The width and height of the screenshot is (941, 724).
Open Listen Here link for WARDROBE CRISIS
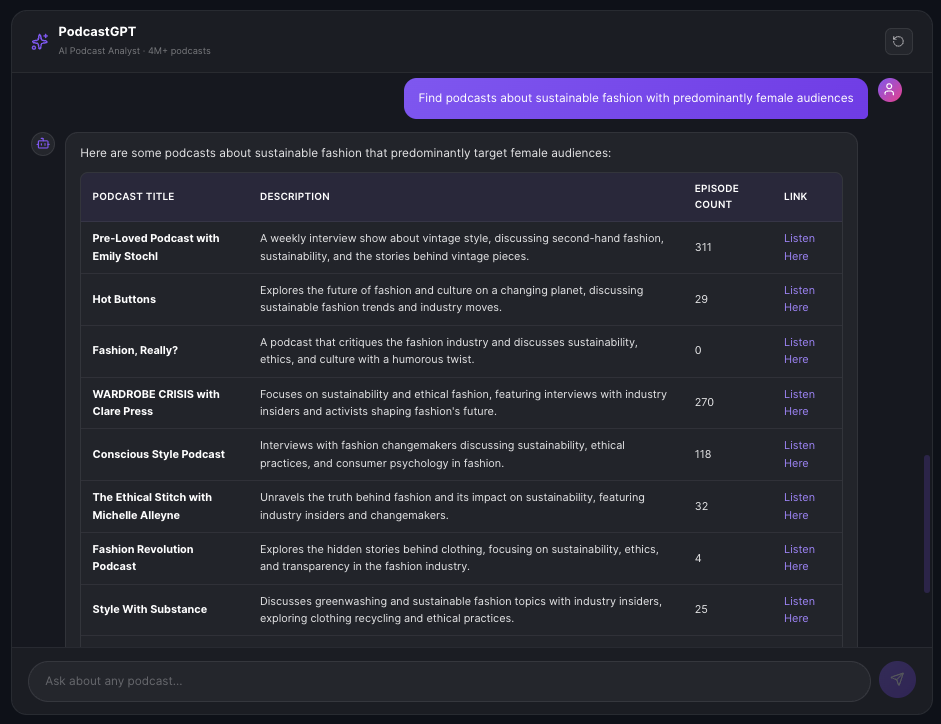tap(798, 403)
